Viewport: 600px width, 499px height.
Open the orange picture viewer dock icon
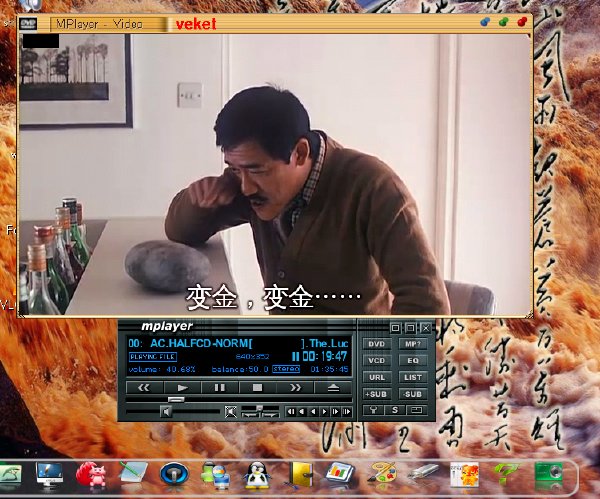464,475
